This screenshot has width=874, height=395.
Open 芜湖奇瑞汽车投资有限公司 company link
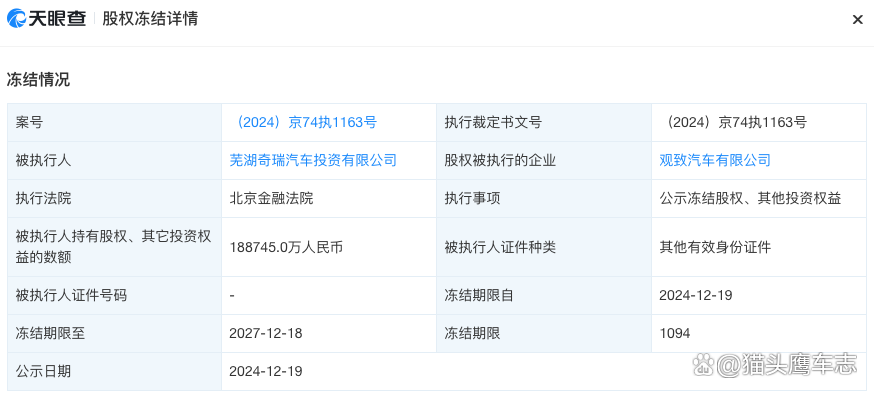313,160
